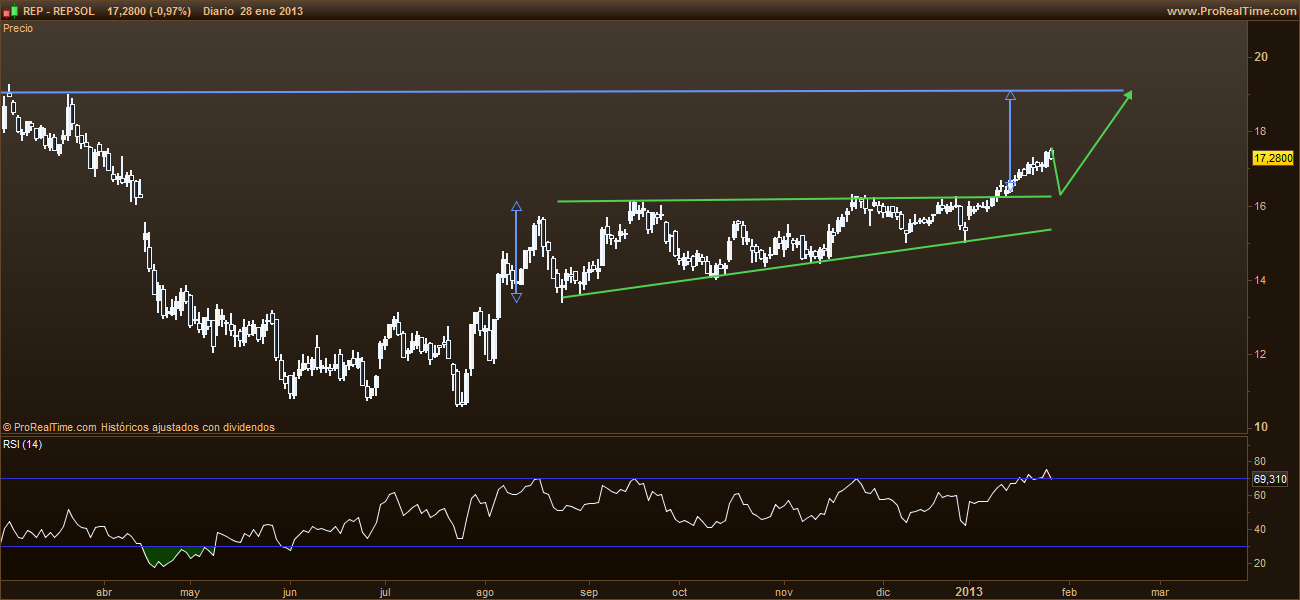
Task: Click the dic month on time axis
Action: coord(883,592)
